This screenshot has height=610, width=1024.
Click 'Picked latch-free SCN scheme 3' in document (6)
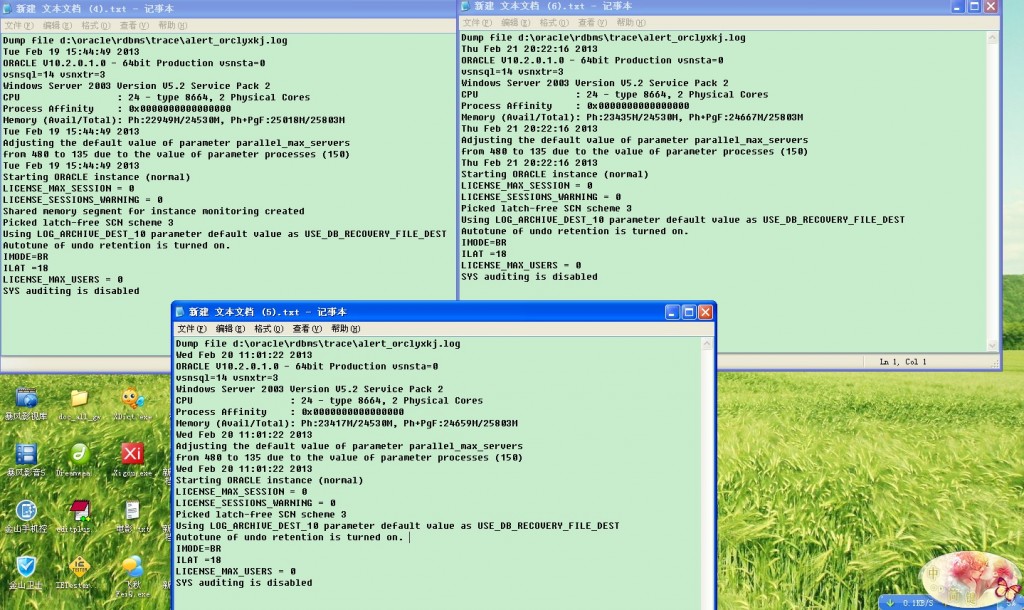tap(547, 208)
